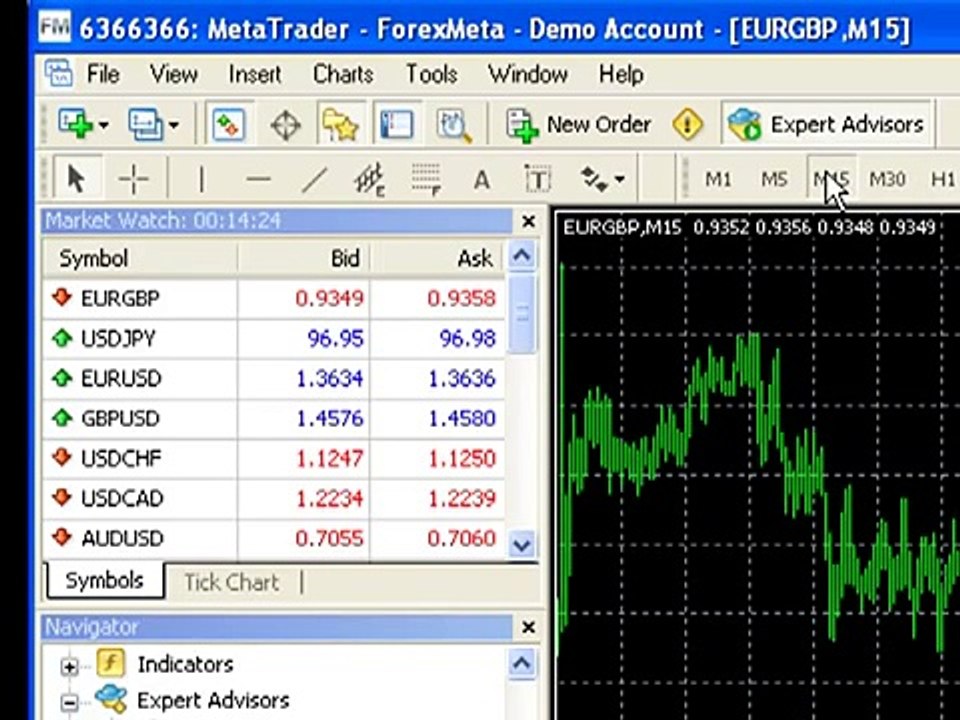Viewport: 960px width, 720px height.
Task: Open the Insert menu
Action: pos(255,74)
